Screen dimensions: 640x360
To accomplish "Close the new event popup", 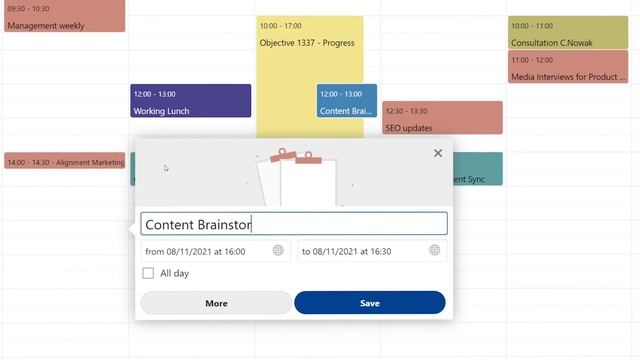I will tap(438, 153).
